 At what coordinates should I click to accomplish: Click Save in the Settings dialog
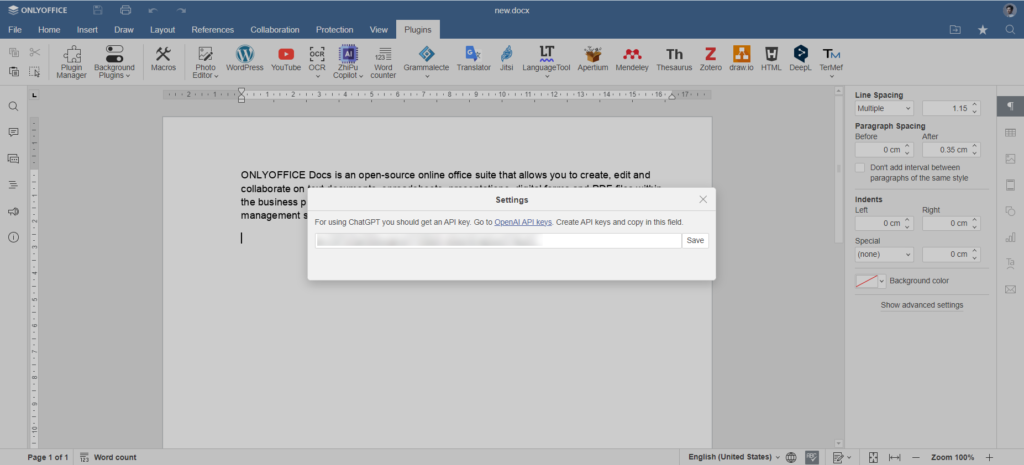(x=695, y=241)
